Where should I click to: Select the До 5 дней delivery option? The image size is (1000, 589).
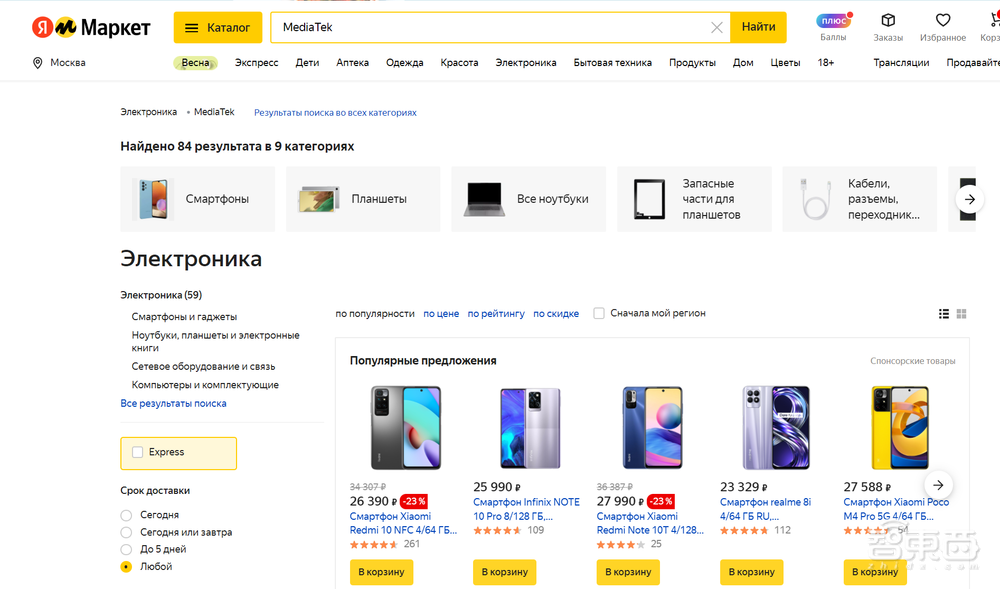click(126, 549)
